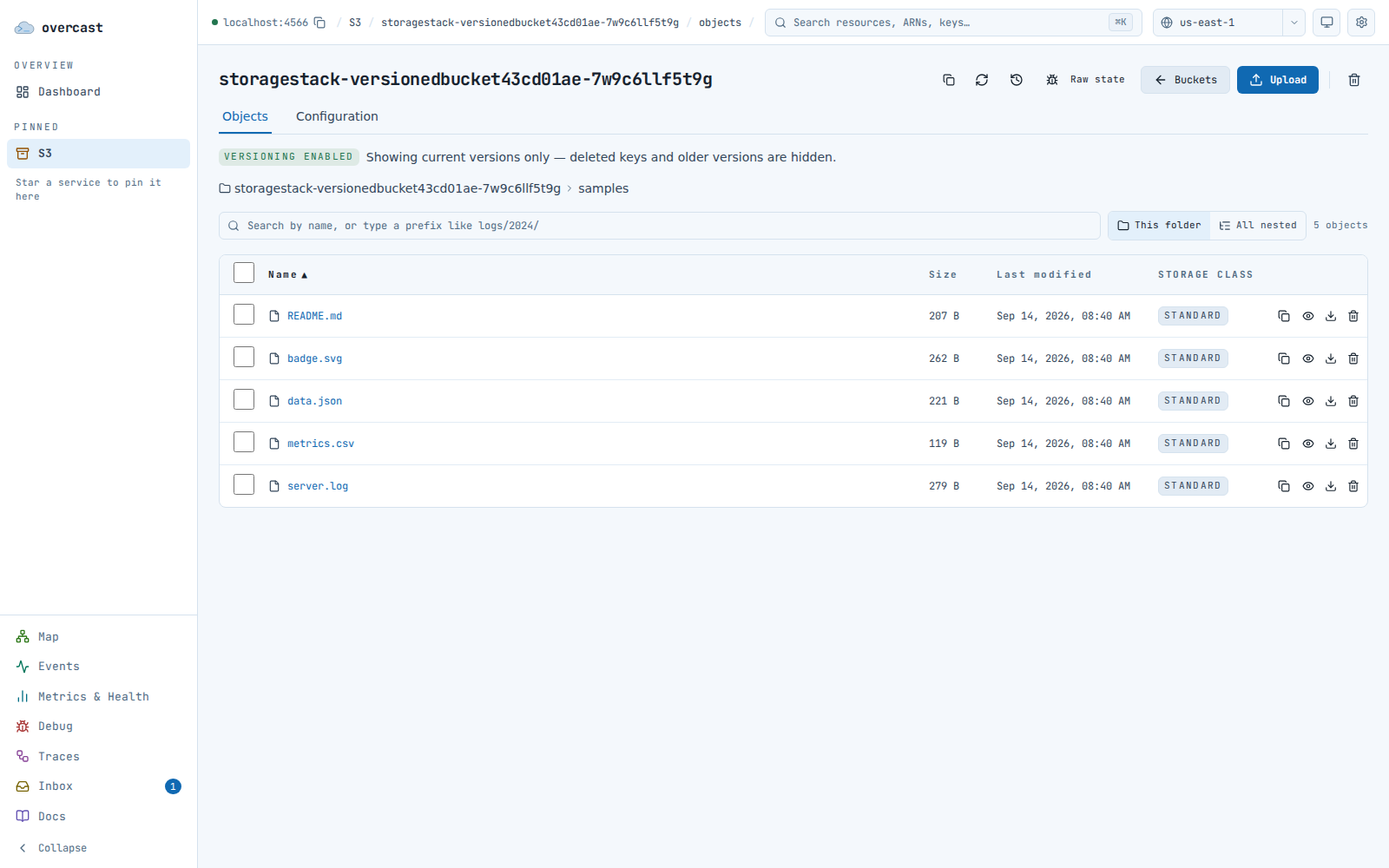This screenshot has height=868, width=1389.
Task: Download server.log
Action: pos(1331,486)
